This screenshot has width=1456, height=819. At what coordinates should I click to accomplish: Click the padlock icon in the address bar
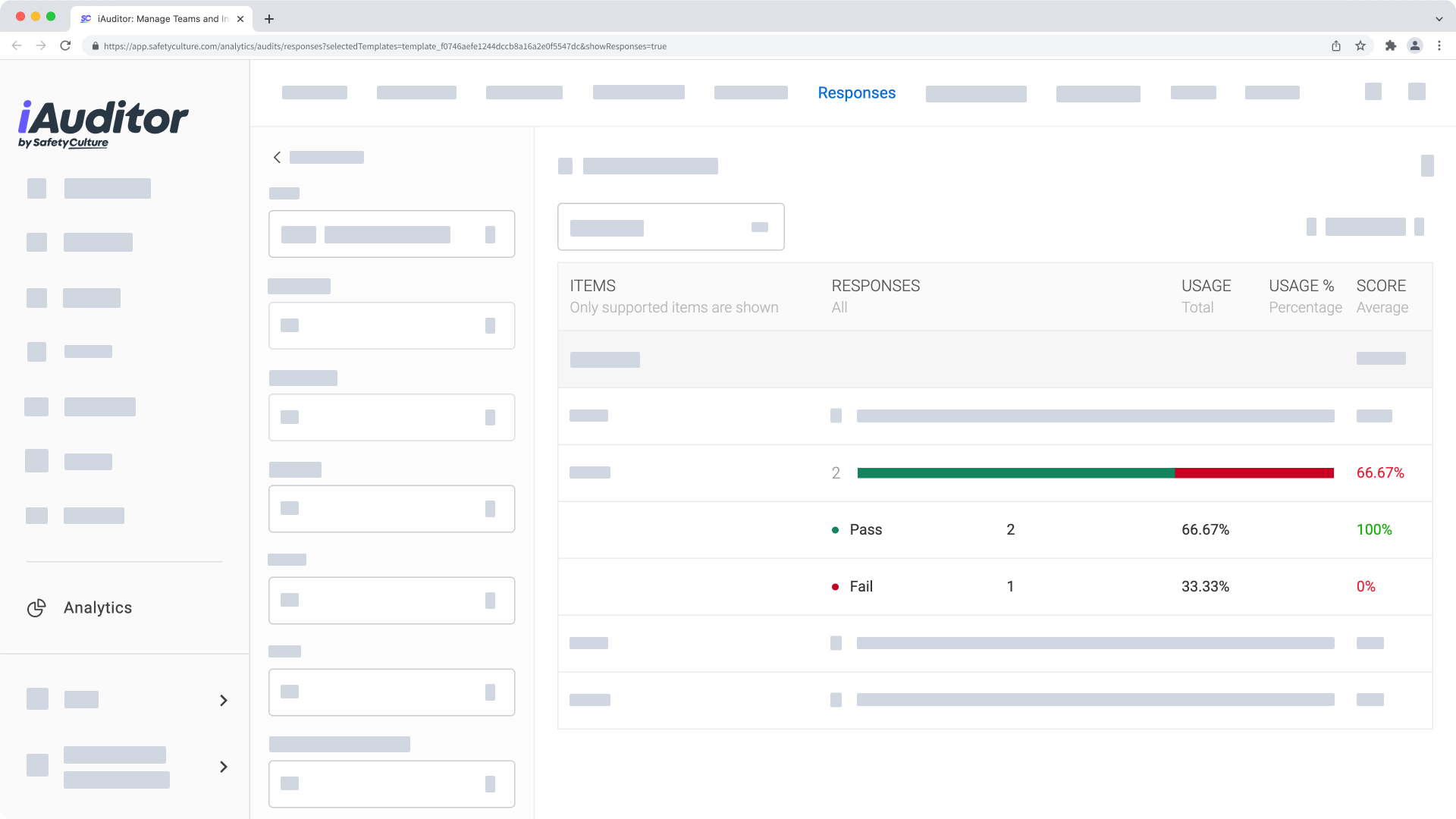(96, 46)
